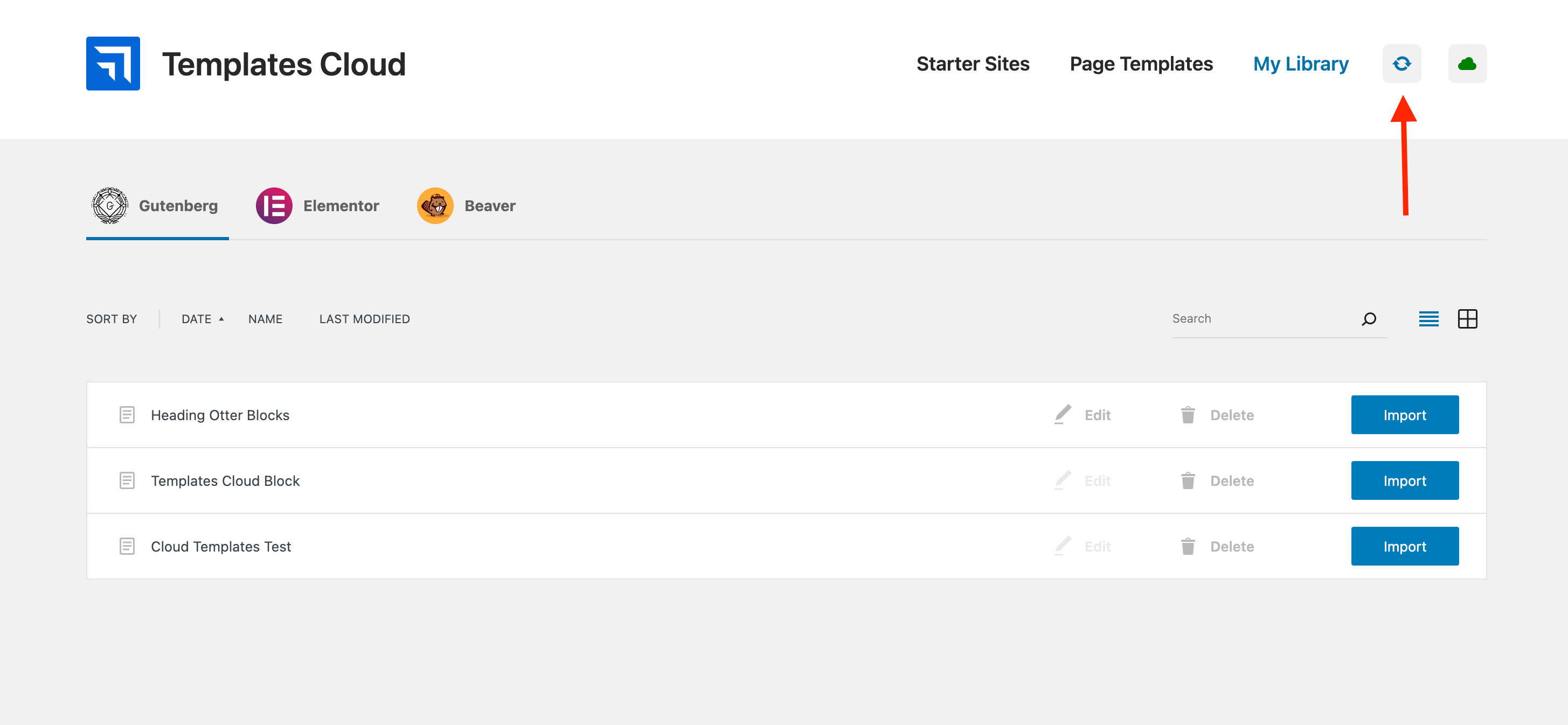Screen dimensions: 1568x725
Task: Sort templates by Name
Action: tap(266, 319)
